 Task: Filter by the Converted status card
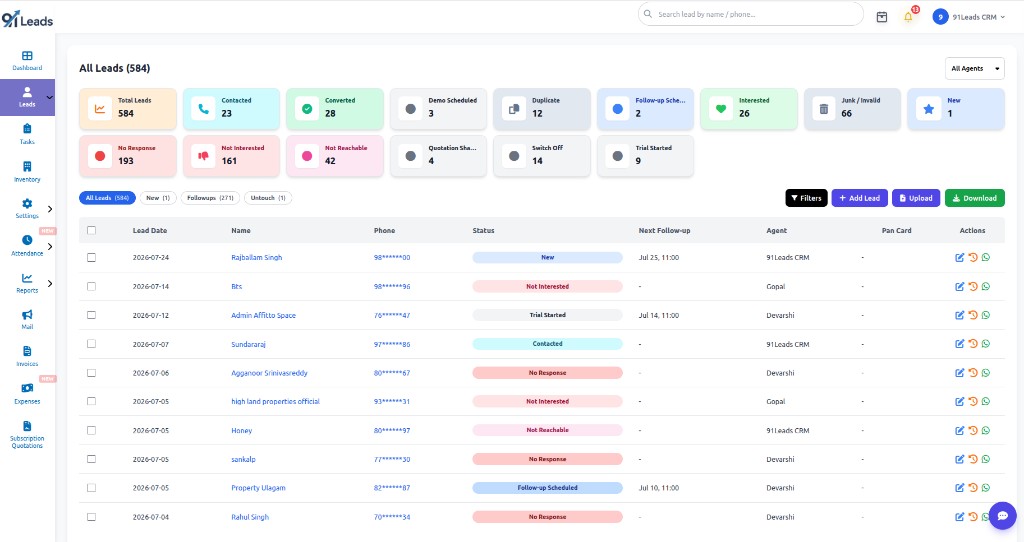click(335, 108)
